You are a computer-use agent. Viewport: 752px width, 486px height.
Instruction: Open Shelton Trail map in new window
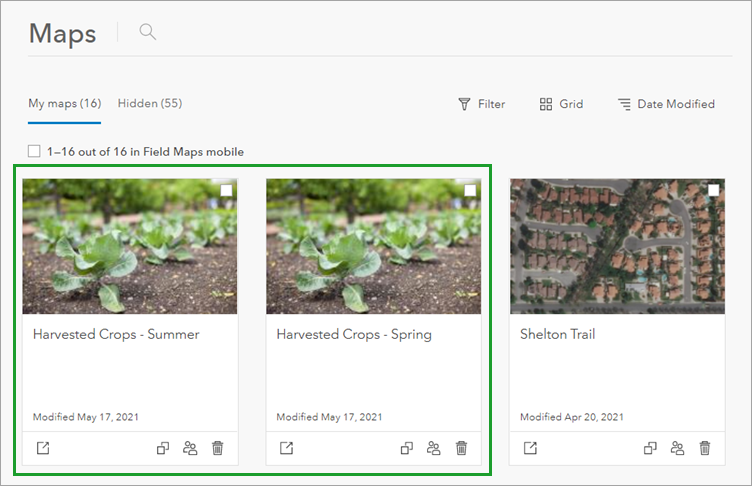click(530, 448)
